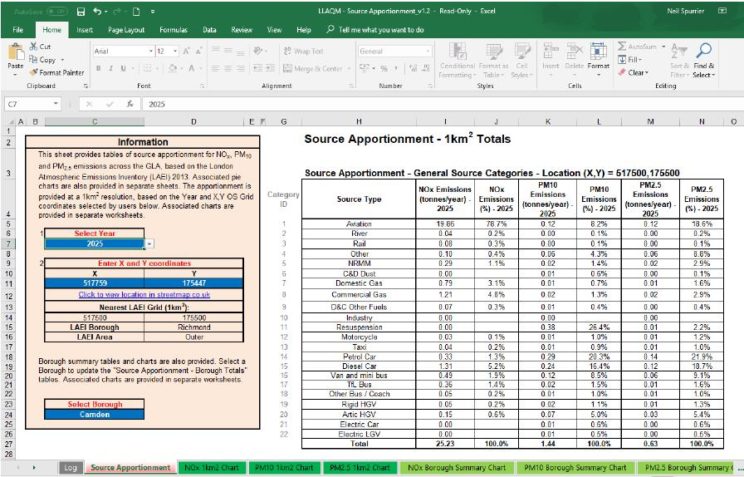Open the File menu

coord(18,29)
